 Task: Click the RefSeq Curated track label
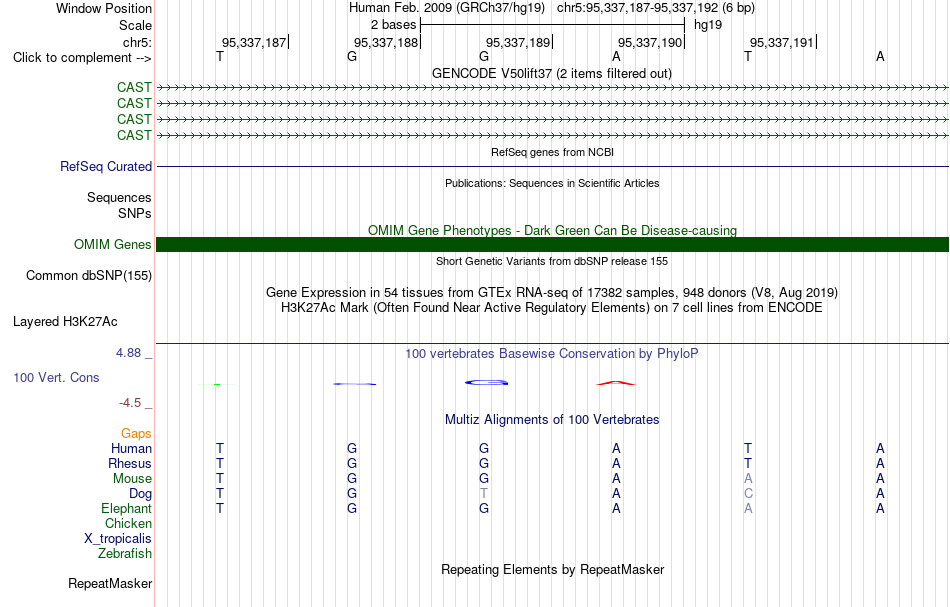coord(105,166)
